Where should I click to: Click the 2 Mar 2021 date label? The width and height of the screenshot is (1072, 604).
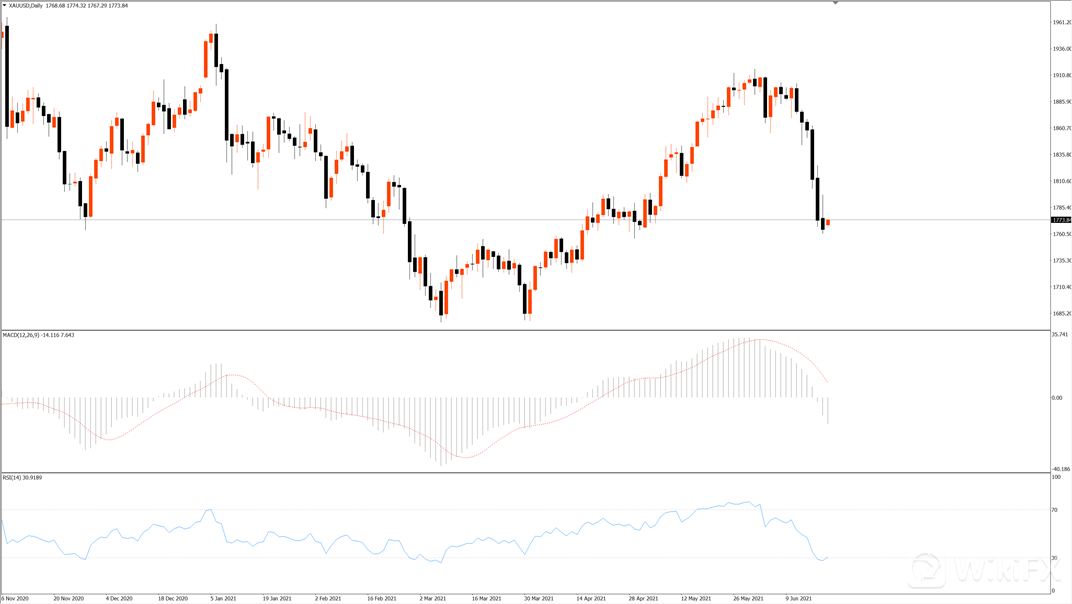point(433,599)
